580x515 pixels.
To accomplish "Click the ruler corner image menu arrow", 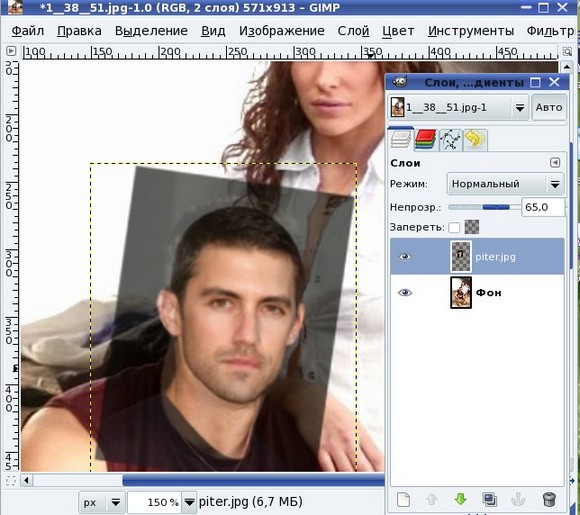I will 11,51.
